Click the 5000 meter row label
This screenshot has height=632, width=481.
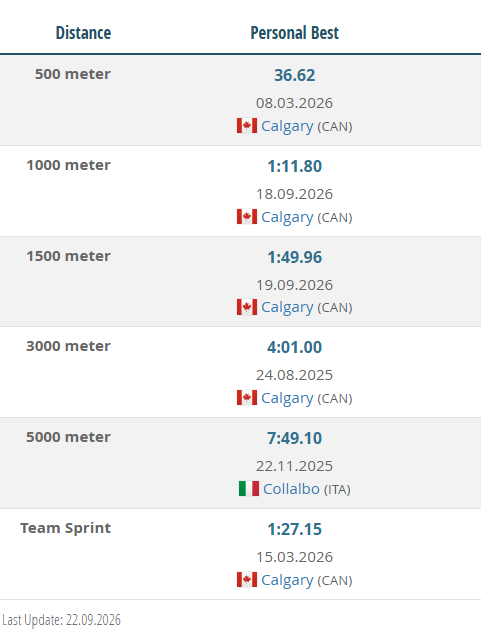pos(69,437)
